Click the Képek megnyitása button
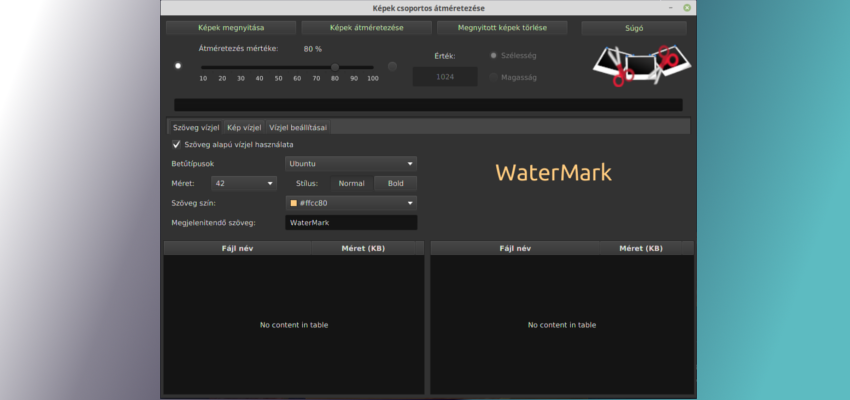This screenshot has height=400, width=850. (230, 28)
